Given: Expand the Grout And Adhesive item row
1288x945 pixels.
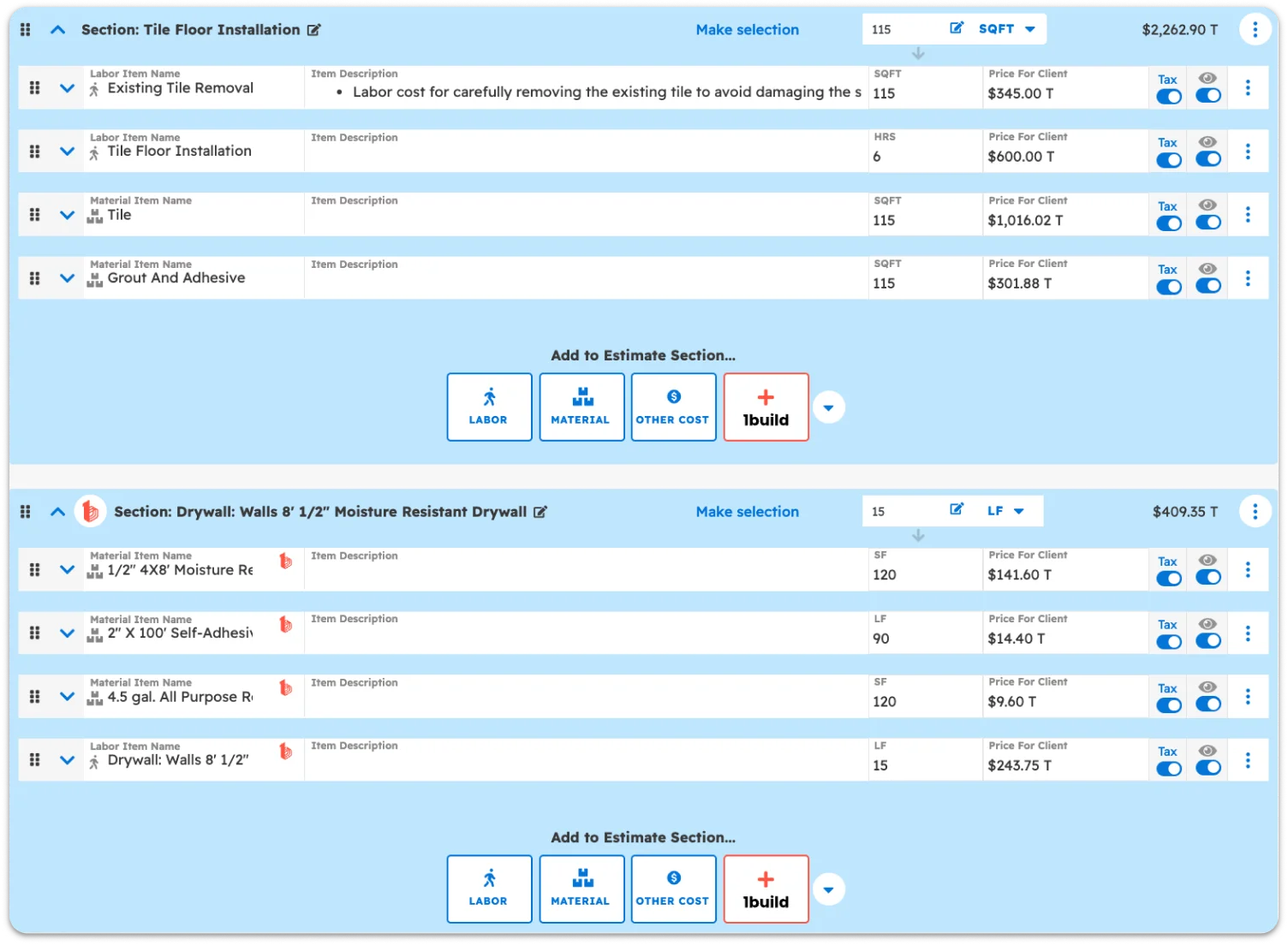Looking at the screenshot, I should 67,278.
